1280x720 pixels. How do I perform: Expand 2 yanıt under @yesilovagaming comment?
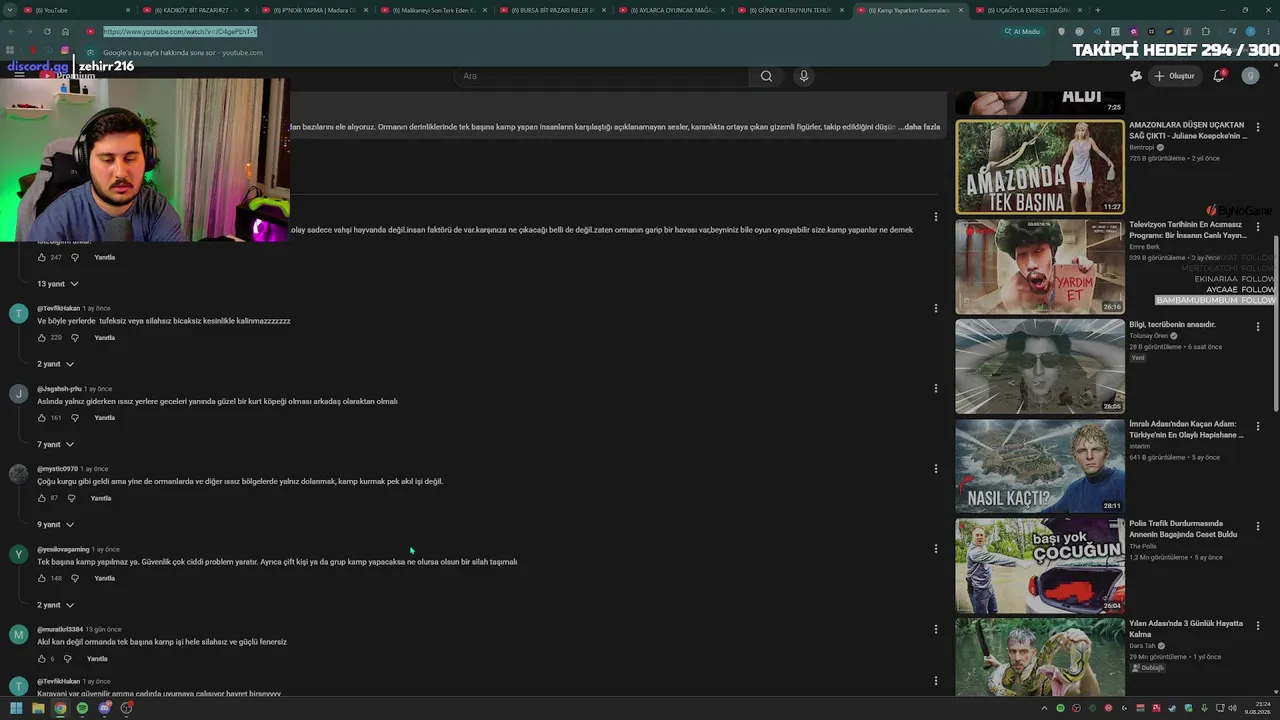55,605
